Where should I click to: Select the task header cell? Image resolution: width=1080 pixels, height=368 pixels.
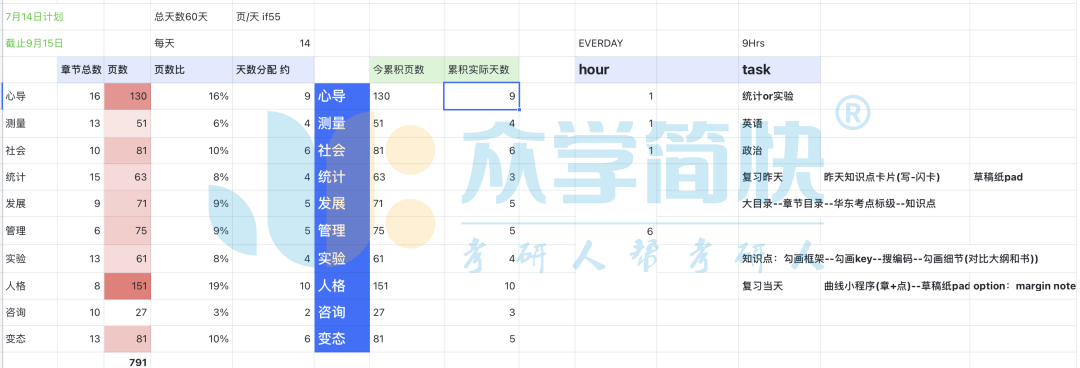779,70
